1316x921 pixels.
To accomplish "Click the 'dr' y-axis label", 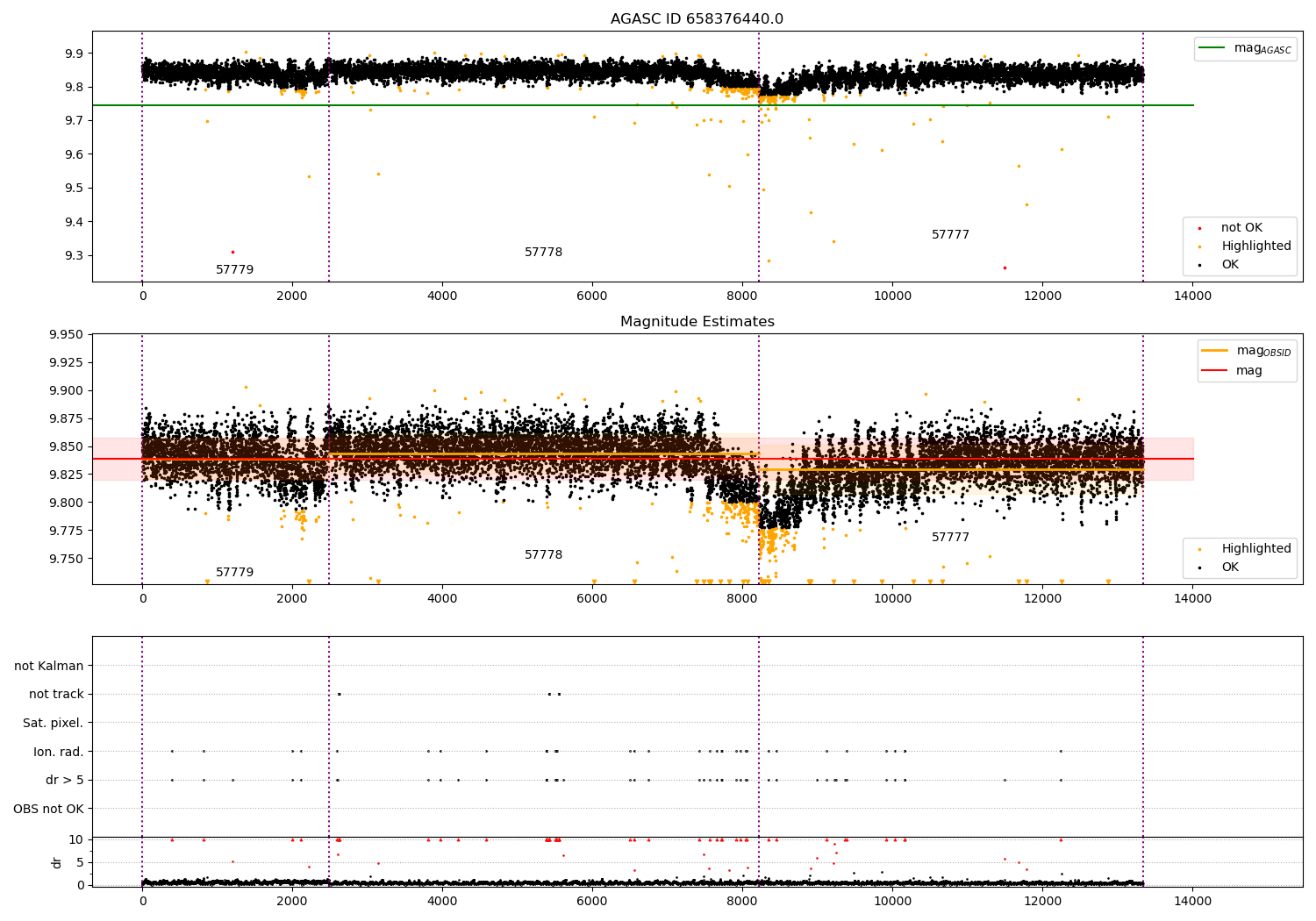I will (57, 862).
